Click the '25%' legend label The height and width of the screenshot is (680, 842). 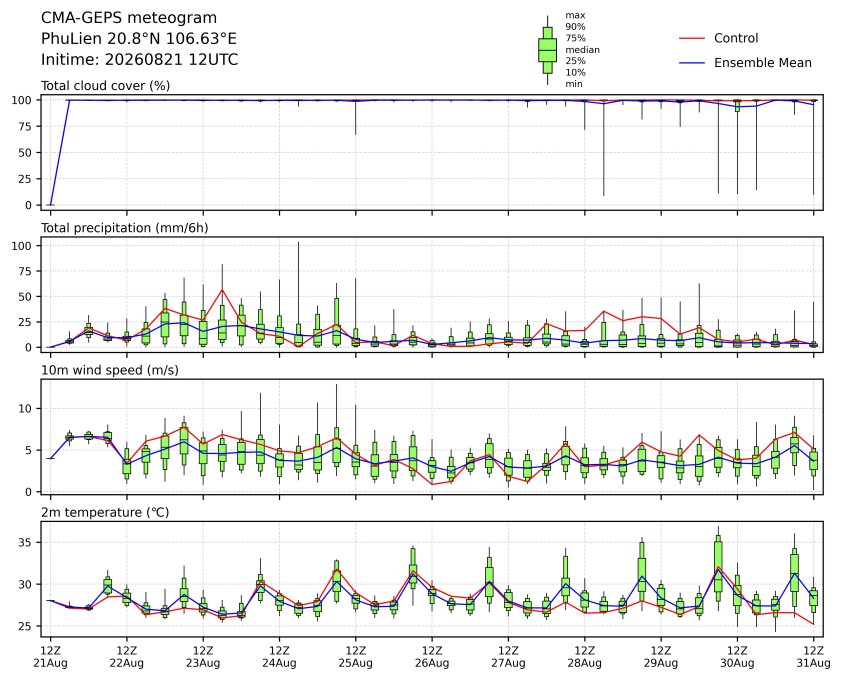(x=575, y=61)
